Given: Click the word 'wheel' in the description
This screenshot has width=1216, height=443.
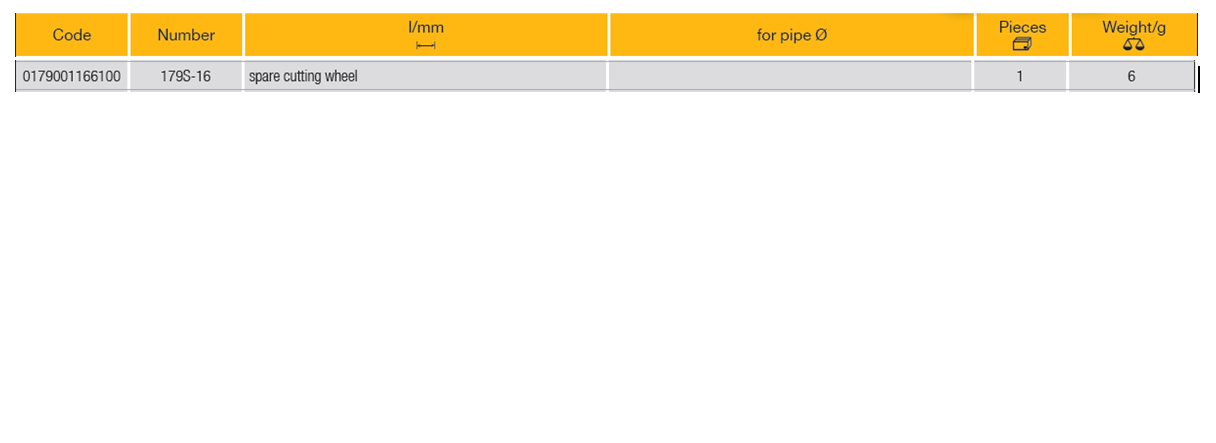Looking at the screenshot, I should 340,76.
